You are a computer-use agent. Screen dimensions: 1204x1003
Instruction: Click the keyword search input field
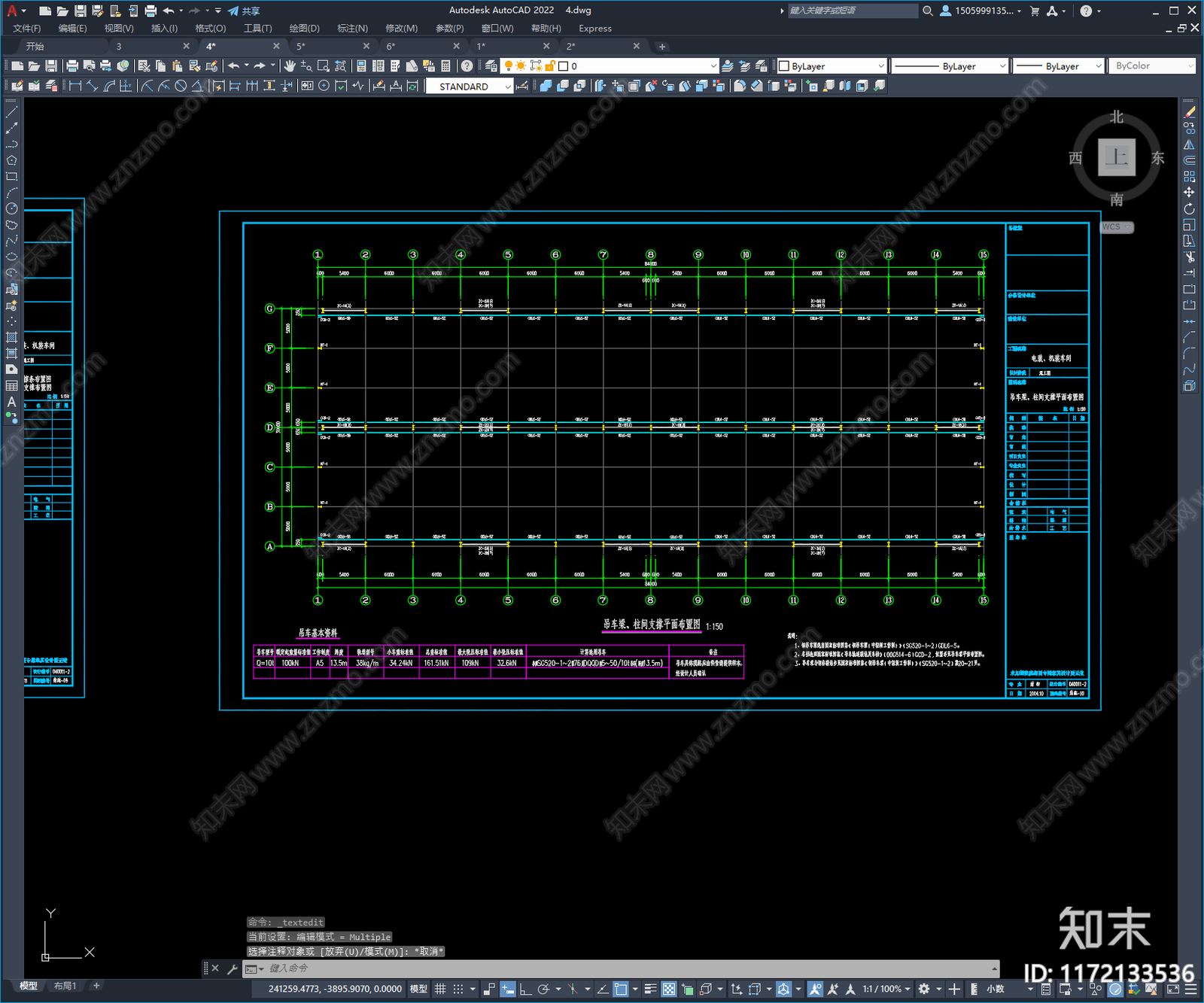(x=852, y=11)
